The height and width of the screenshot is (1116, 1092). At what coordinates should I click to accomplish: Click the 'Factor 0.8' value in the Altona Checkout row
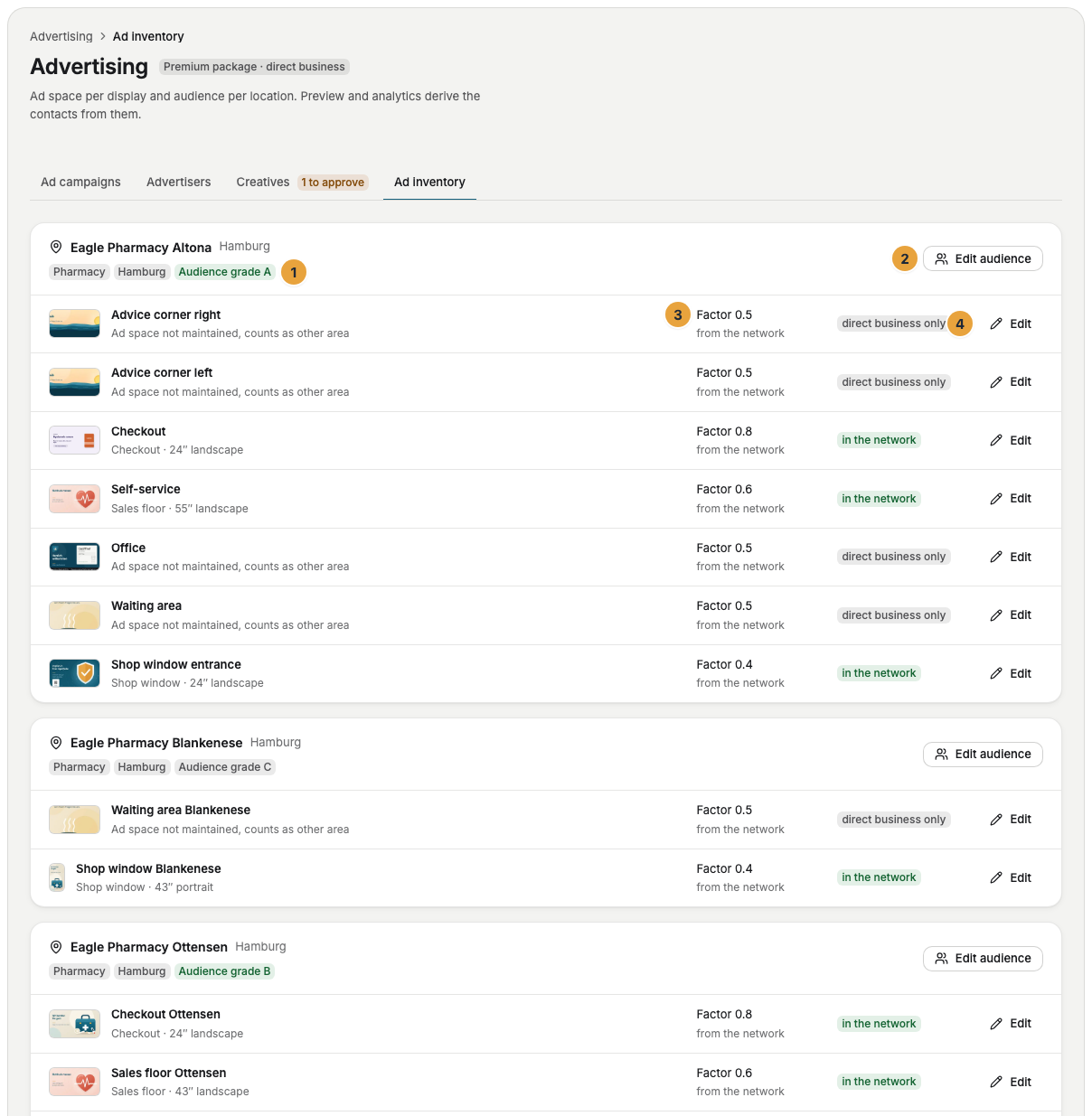(724, 431)
